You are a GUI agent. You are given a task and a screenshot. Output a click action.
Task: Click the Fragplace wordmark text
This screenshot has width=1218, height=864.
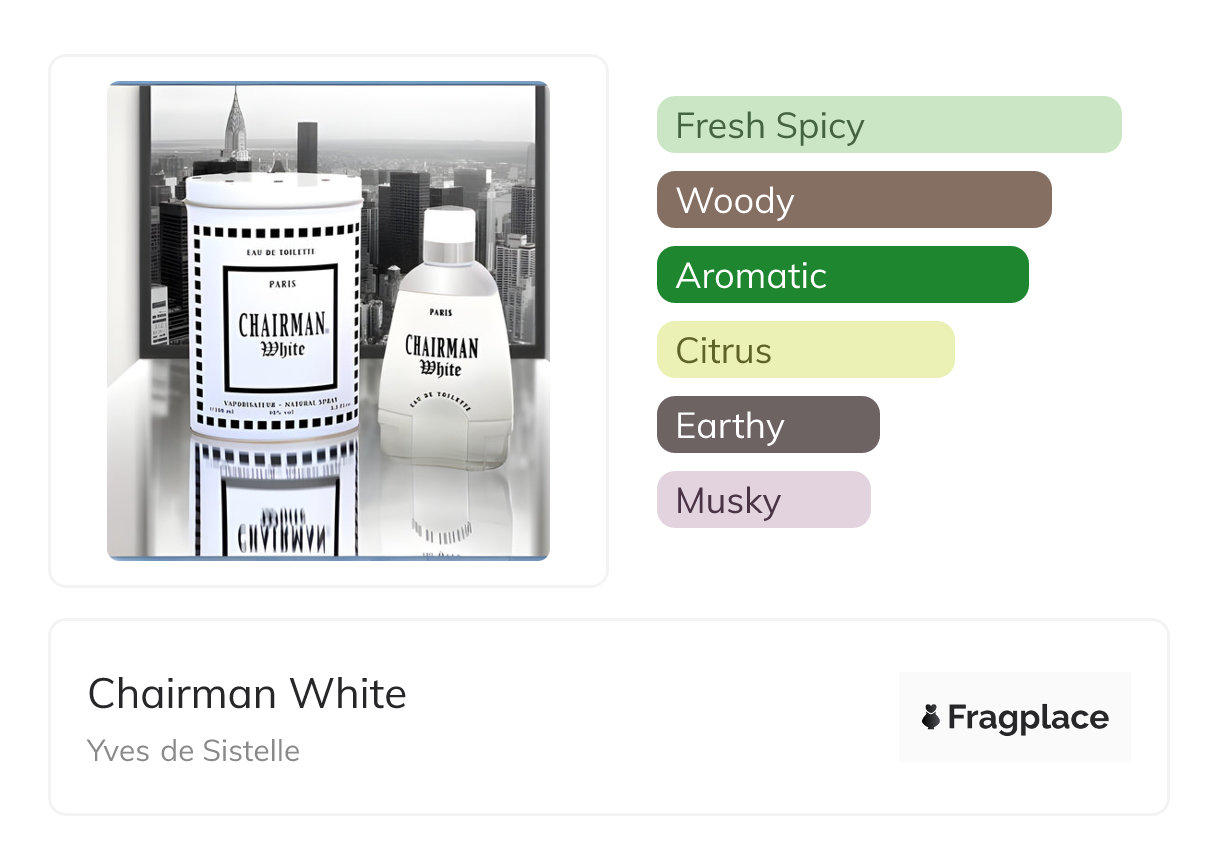(x=1028, y=717)
